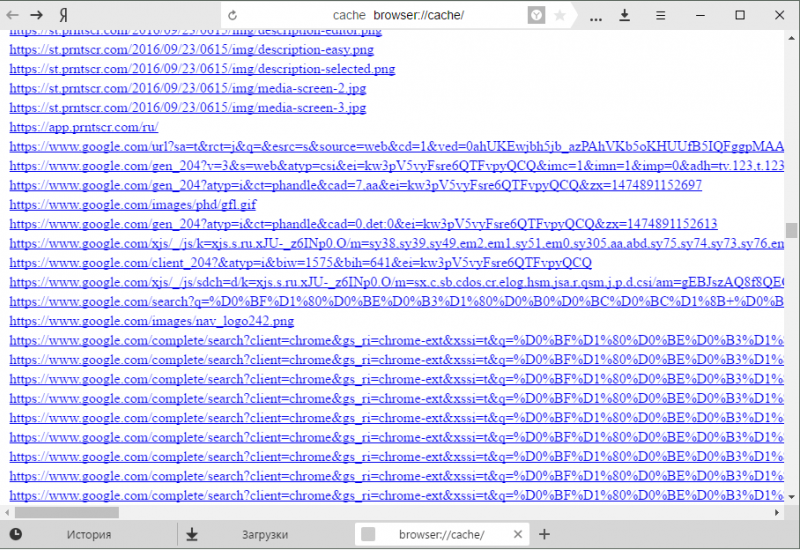The image size is (800, 550).
Task: Open https://app.prntscr.com/ru/ link
Action: point(84,128)
